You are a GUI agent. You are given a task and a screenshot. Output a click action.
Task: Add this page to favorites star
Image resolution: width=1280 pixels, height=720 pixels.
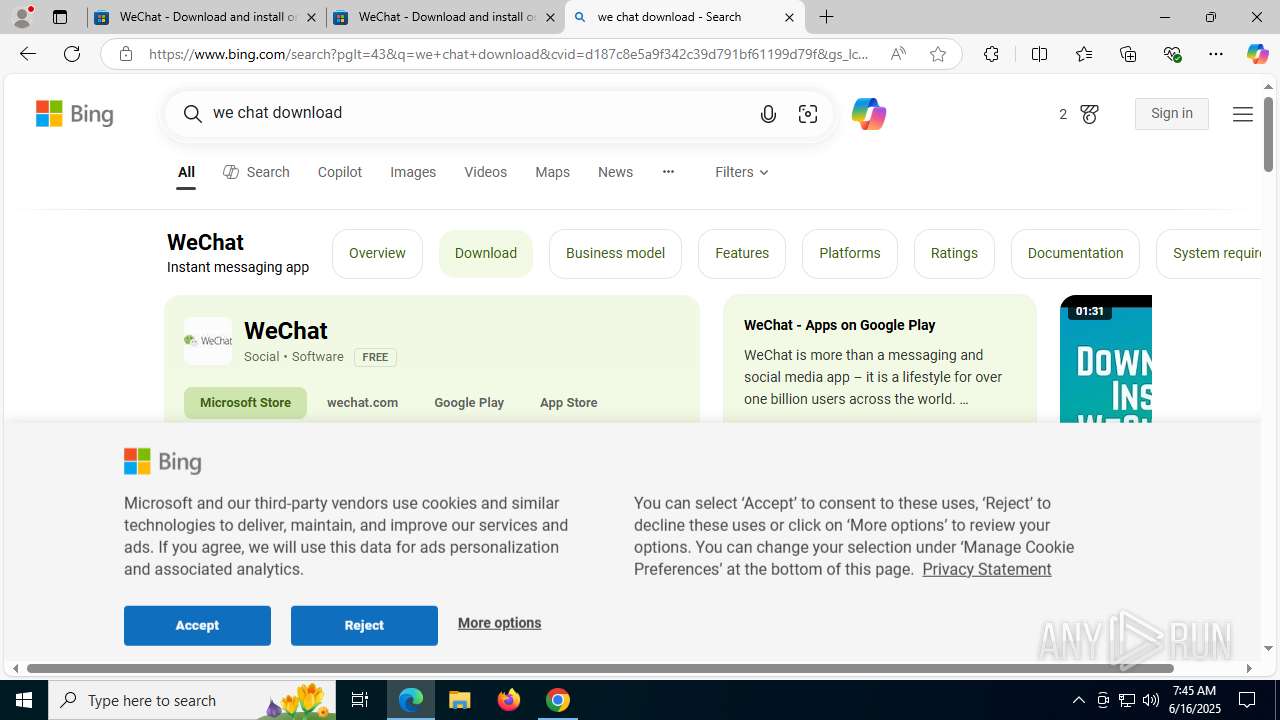pyautogui.click(x=937, y=54)
